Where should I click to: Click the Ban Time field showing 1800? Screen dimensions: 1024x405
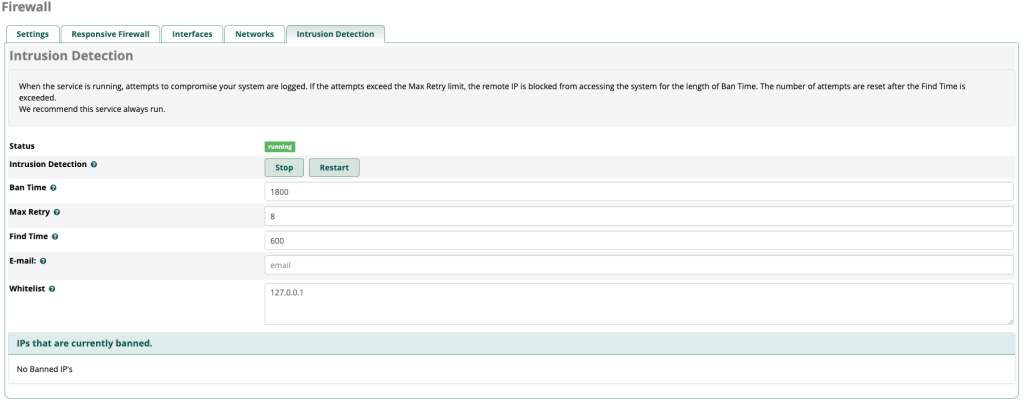pos(640,192)
